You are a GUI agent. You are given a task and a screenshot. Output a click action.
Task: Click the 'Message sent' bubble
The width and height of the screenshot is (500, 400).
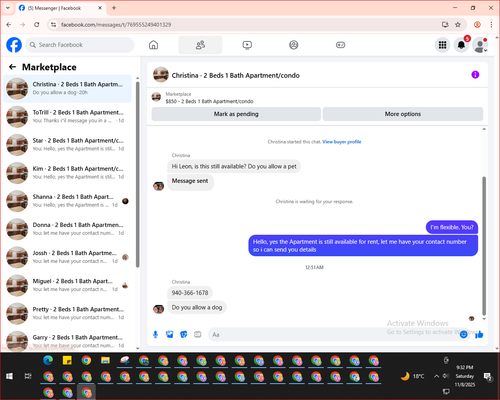coord(190,182)
